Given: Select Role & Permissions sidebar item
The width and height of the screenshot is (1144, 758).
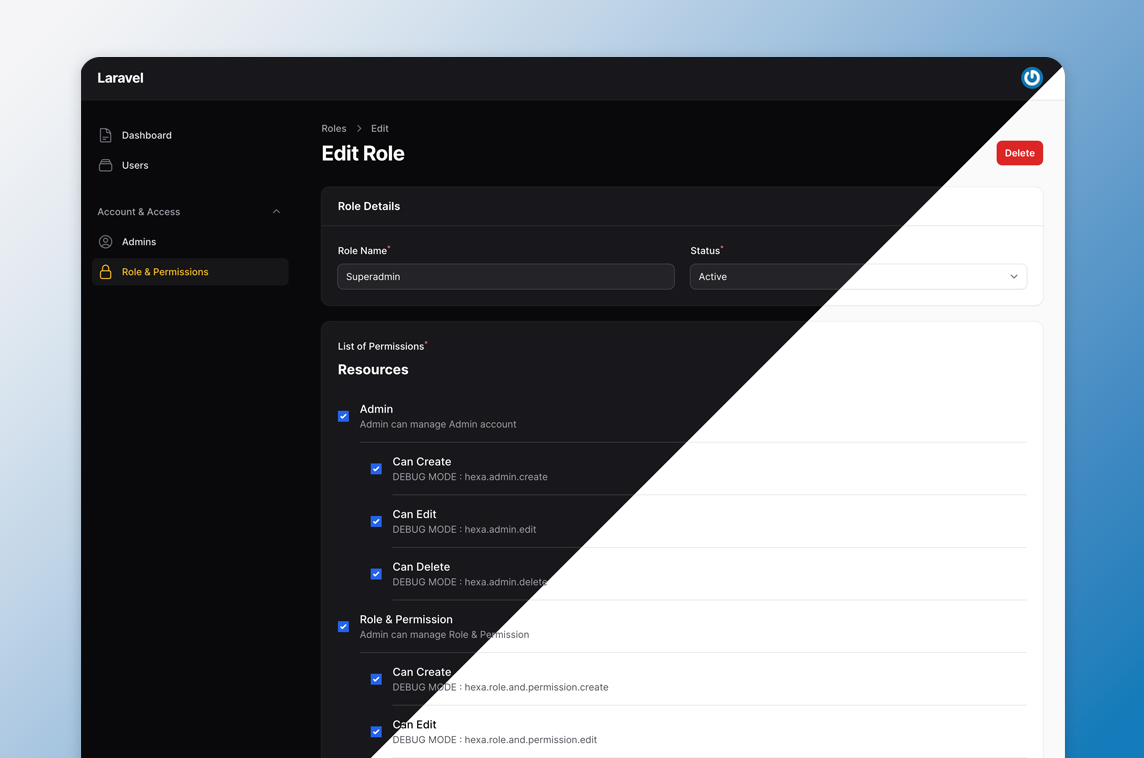Looking at the screenshot, I should click(190, 271).
